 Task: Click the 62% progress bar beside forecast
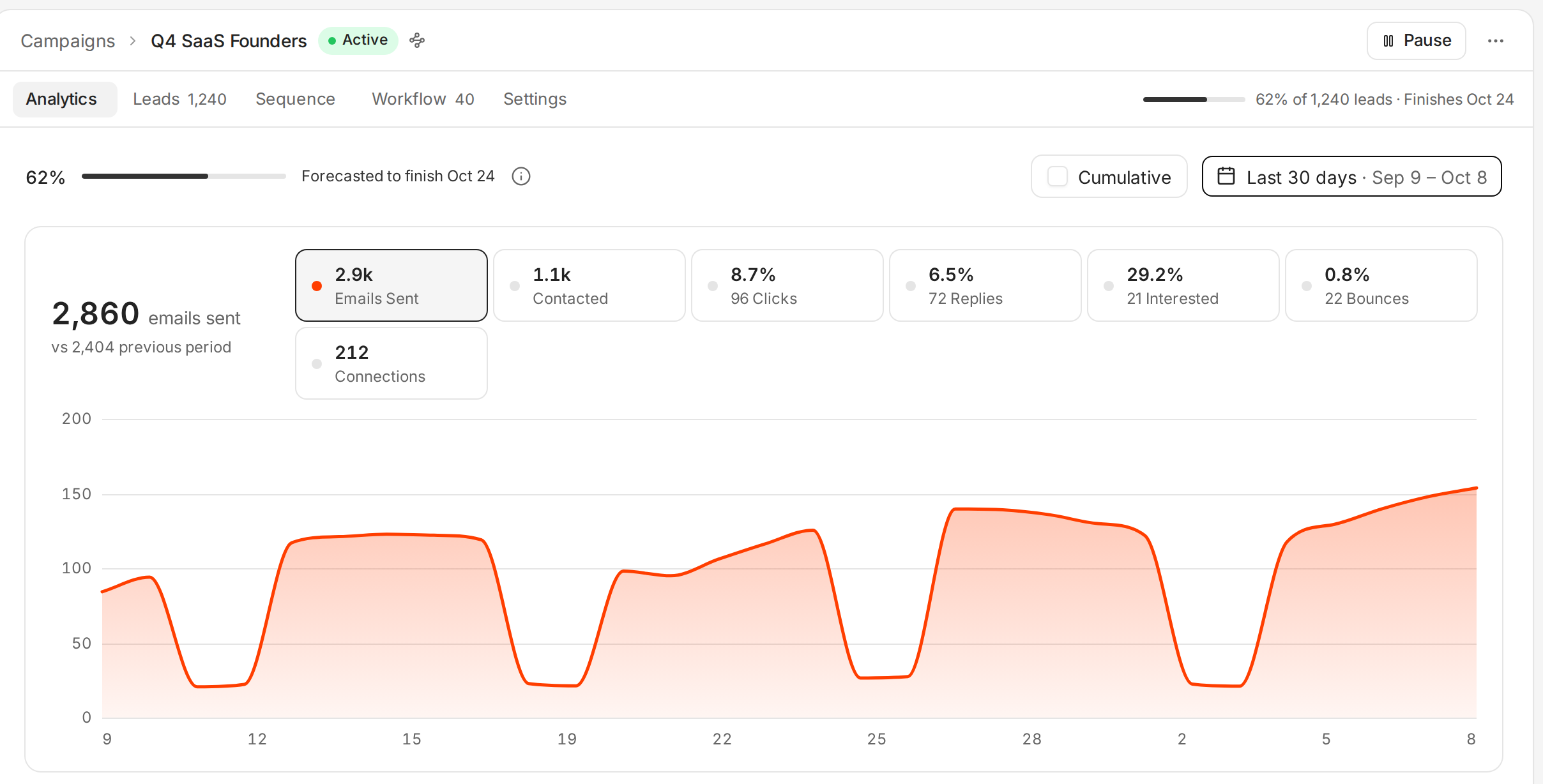coord(184,176)
